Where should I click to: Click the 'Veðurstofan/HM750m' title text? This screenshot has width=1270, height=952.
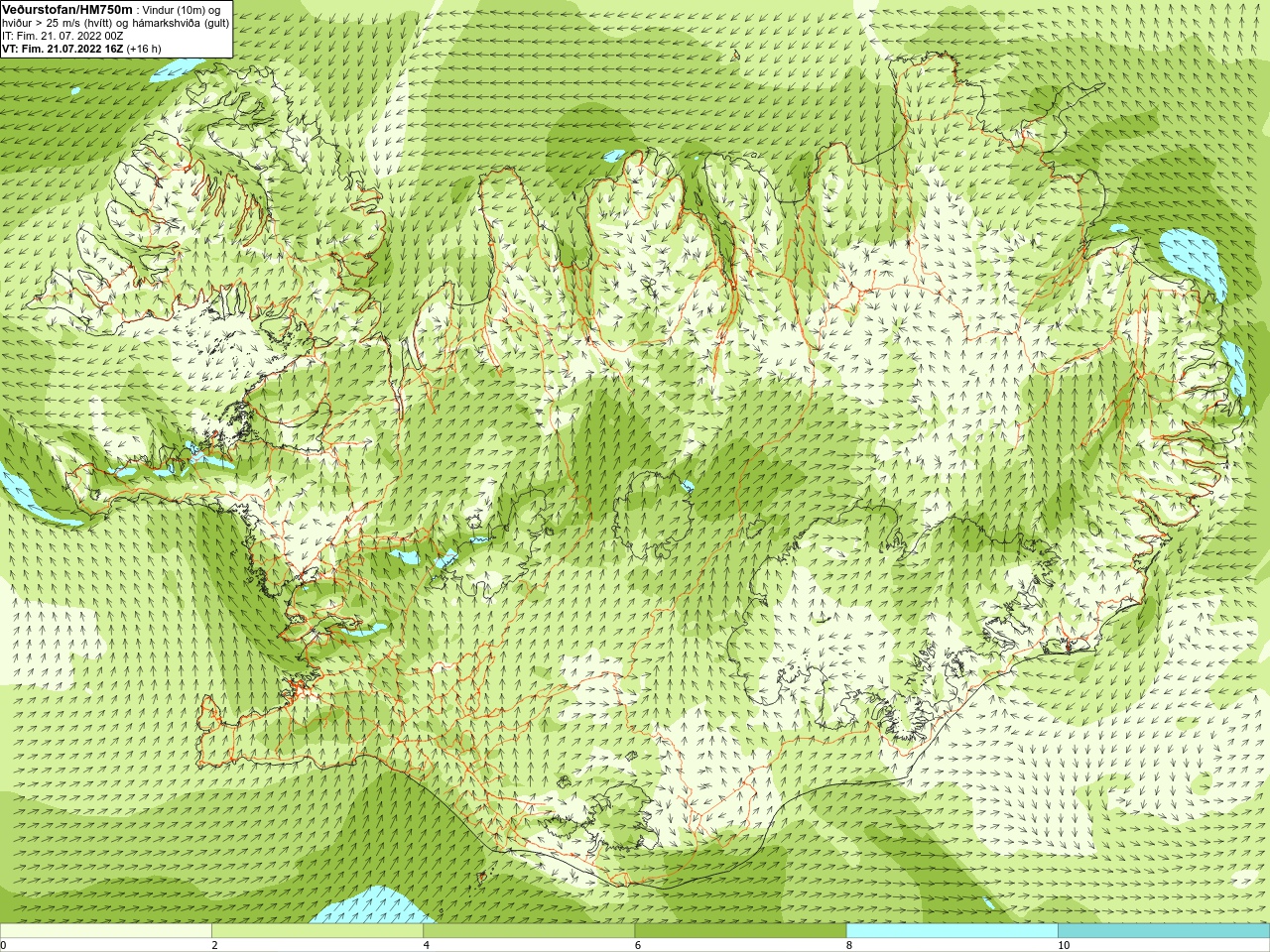coord(66,9)
